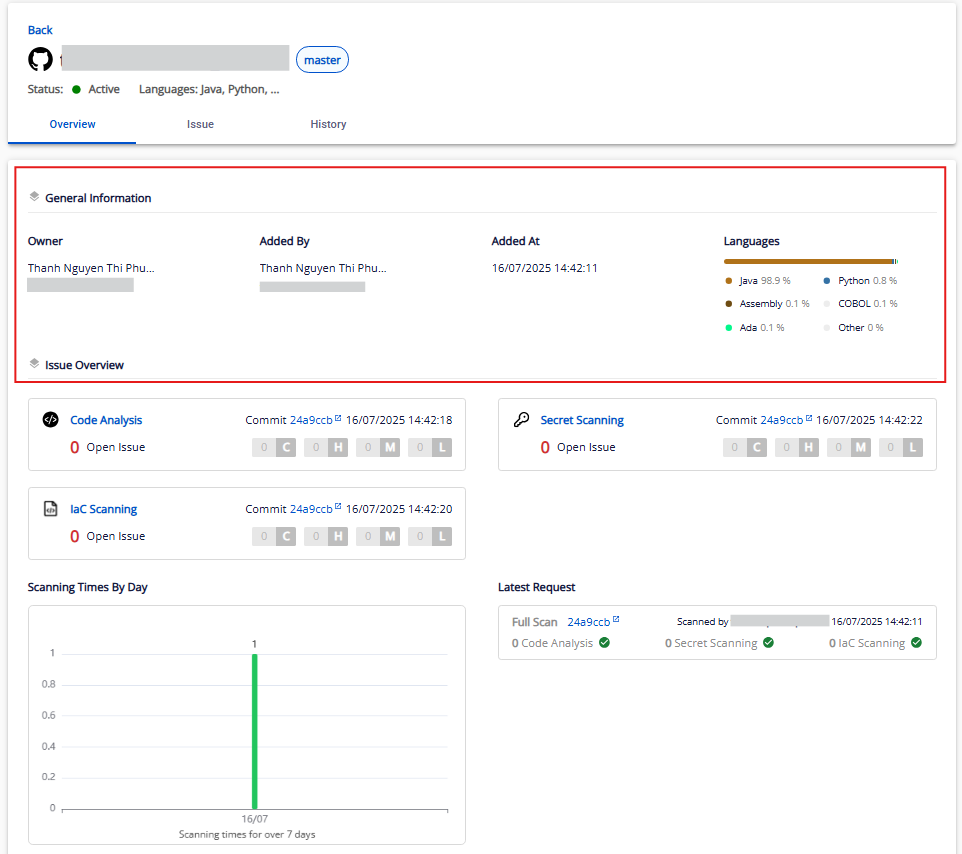Open the Secret Scanning link

[582, 420]
